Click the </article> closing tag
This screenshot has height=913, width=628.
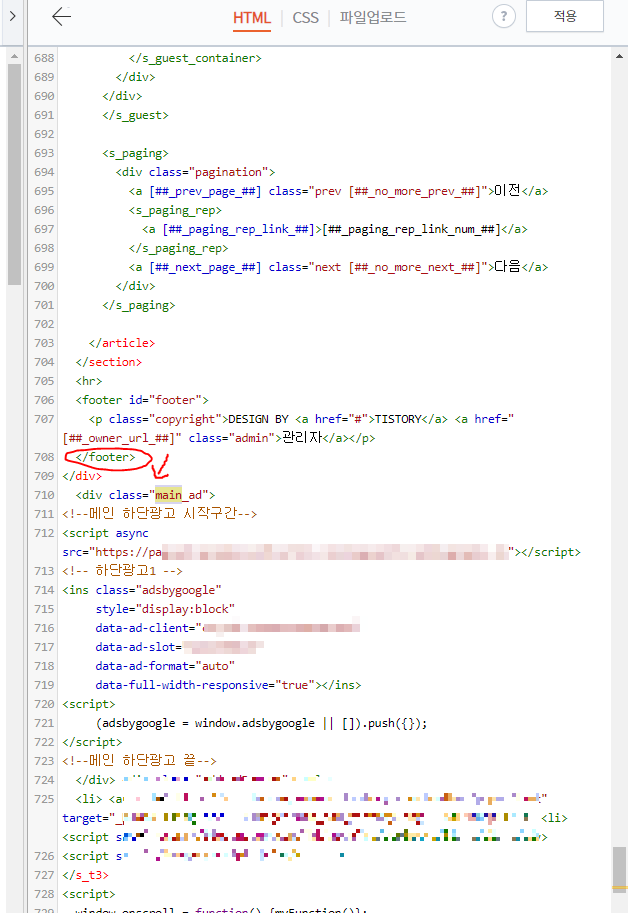click(x=122, y=343)
